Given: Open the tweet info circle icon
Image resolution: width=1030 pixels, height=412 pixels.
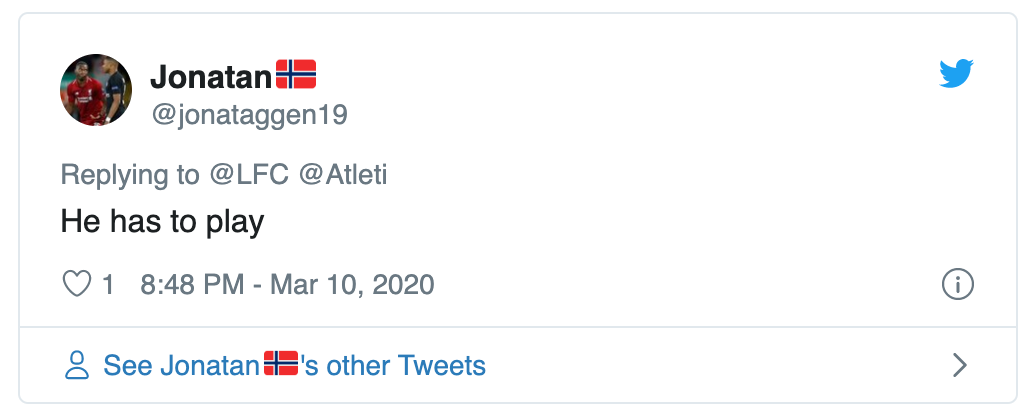Looking at the screenshot, I should [x=957, y=285].
